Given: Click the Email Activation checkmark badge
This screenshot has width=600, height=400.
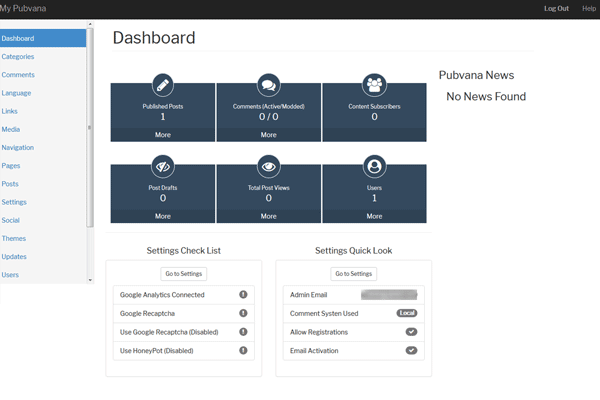Looking at the screenshot, I should coord(411,350).
